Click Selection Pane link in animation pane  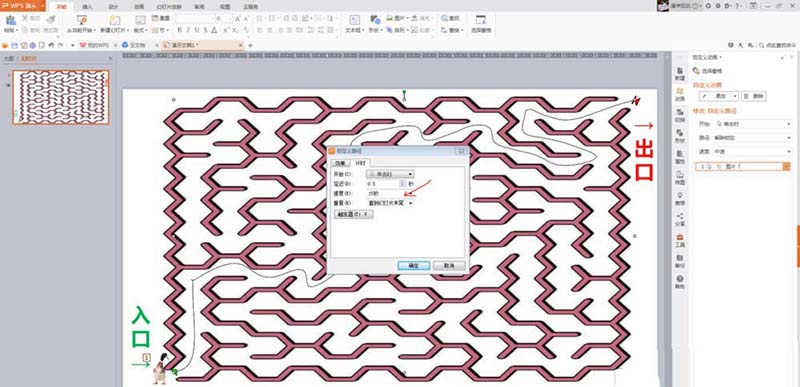point(708,71)
